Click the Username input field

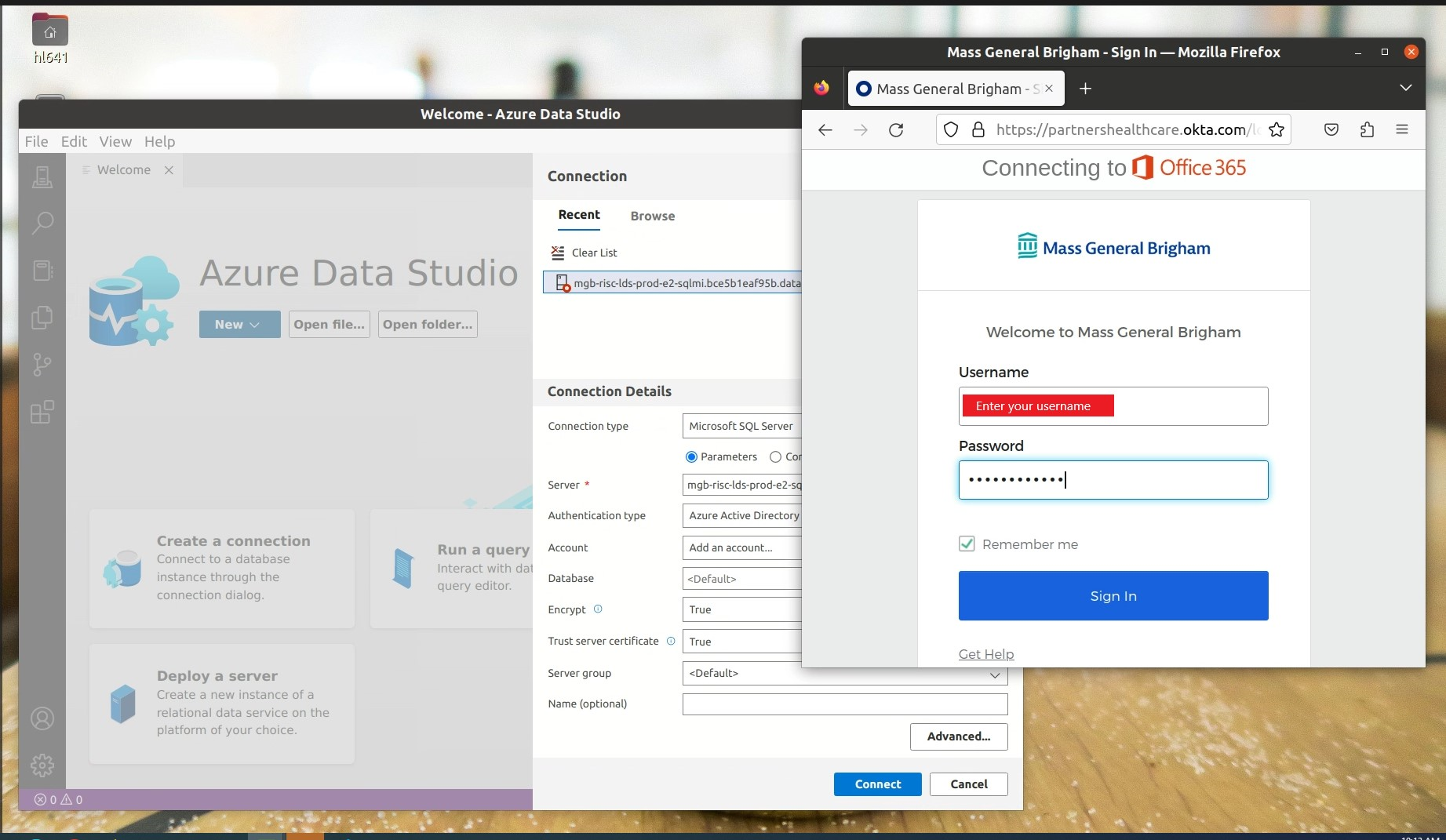click(x=1113, y=406)
